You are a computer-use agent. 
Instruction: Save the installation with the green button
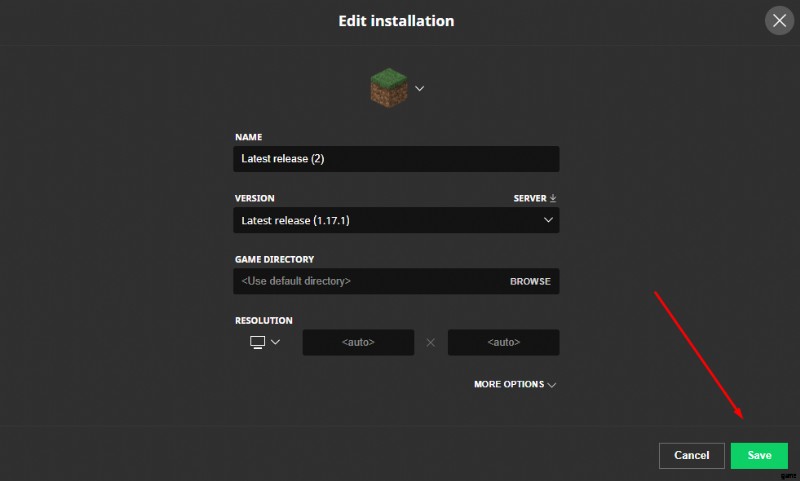pos(759,455)
